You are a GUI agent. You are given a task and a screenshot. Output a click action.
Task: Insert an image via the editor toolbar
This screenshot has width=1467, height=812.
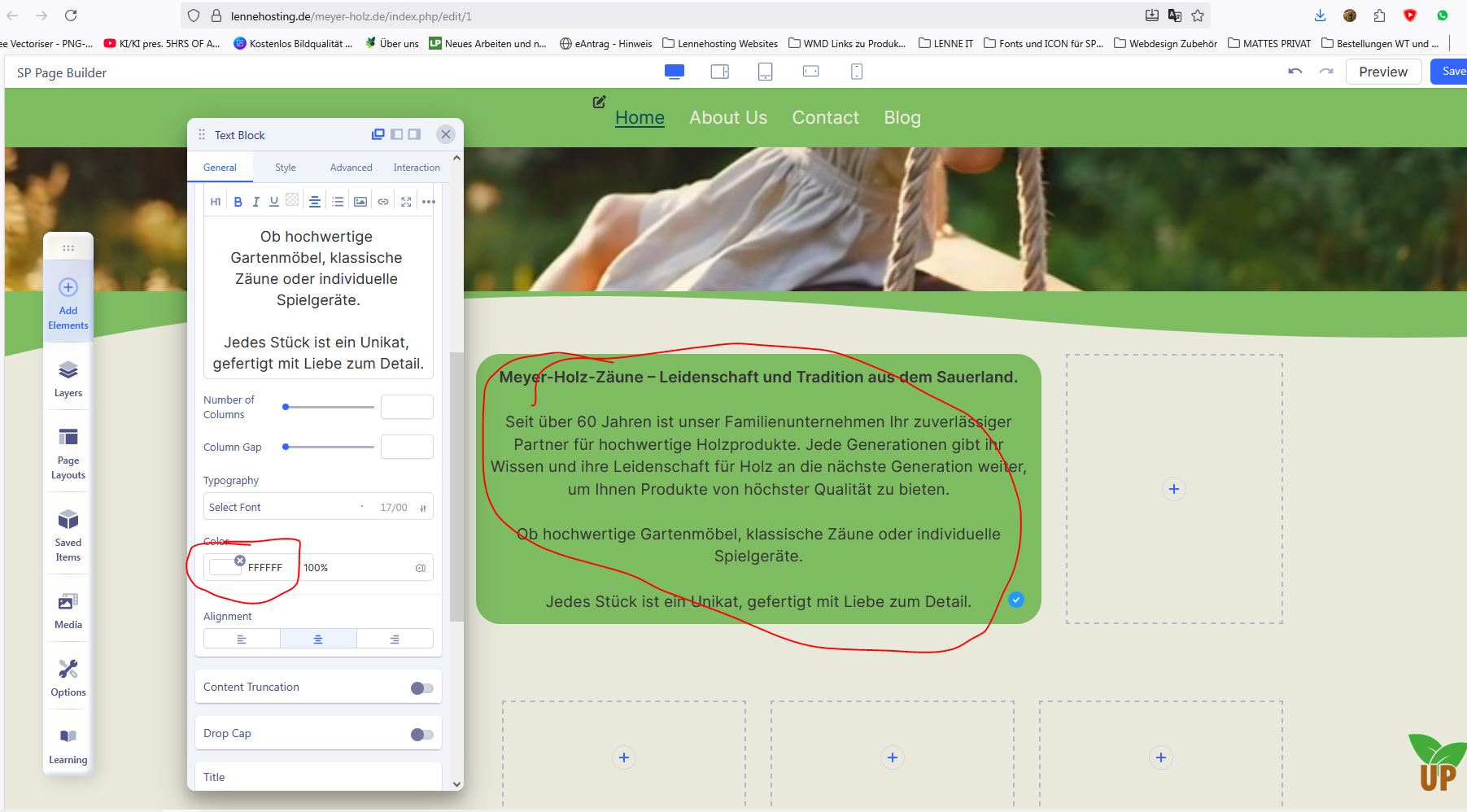360,202
